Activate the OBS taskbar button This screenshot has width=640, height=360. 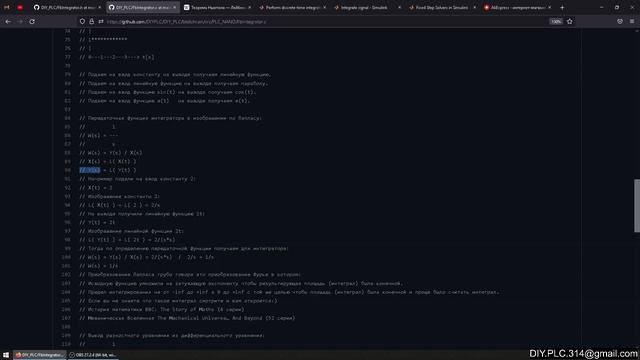tap(93, 355)
